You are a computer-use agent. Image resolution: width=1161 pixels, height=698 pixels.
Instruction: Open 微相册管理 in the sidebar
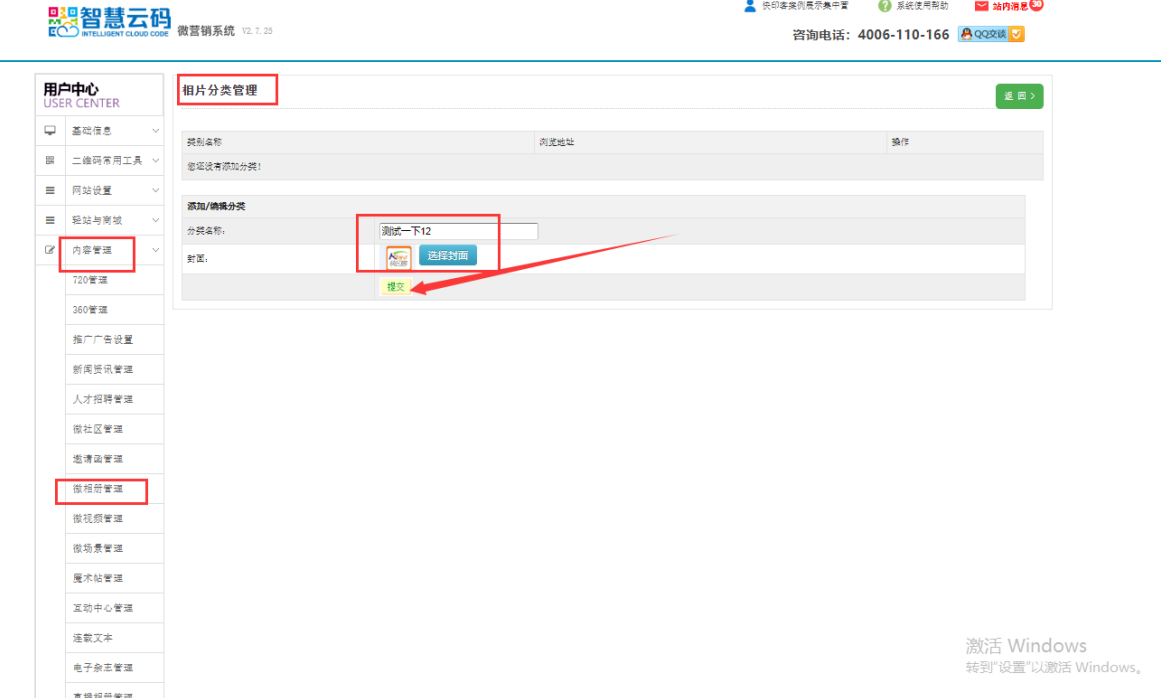click(x=98, y=489)
